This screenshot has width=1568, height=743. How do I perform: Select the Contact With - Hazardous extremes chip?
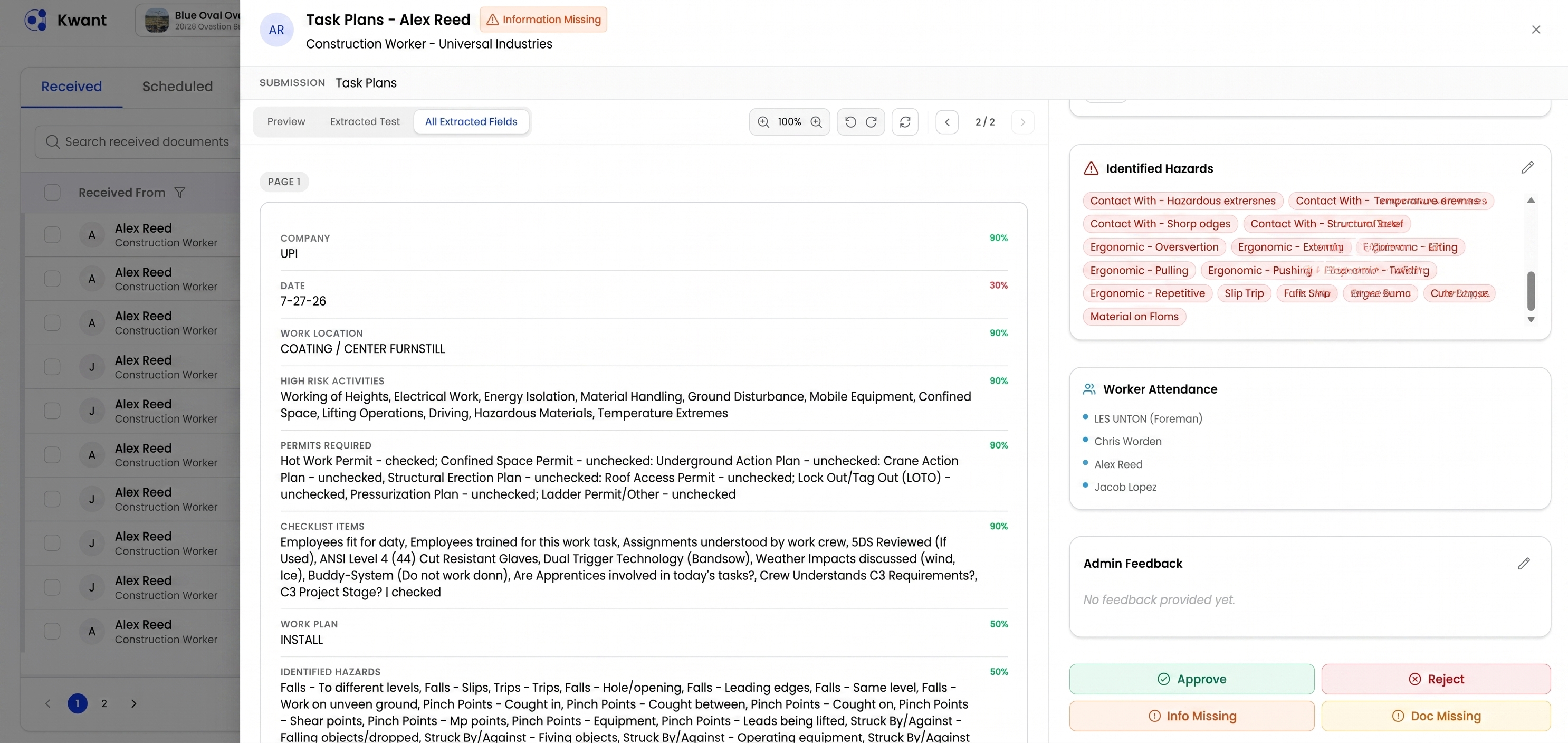click(x=1183, y=201)
